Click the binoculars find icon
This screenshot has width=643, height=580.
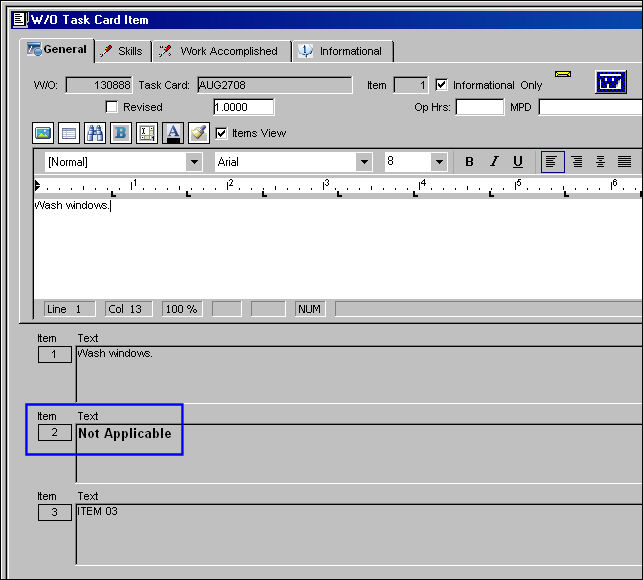(95, 133)
